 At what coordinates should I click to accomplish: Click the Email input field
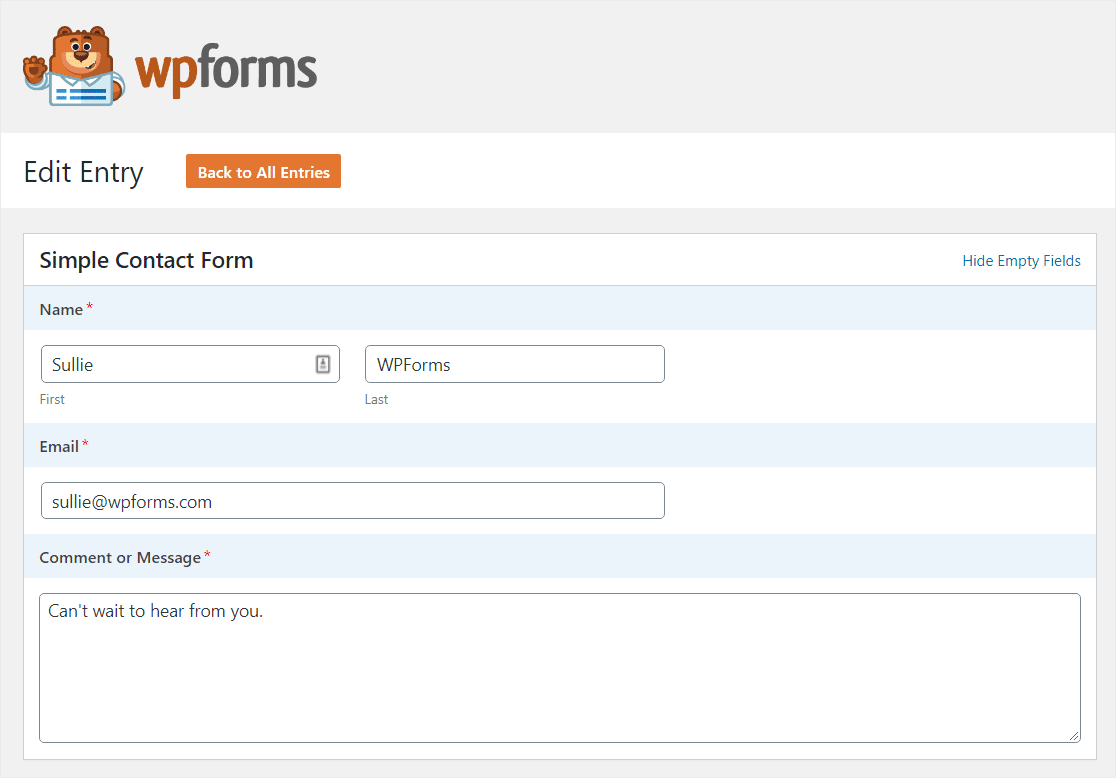point(353,501)
